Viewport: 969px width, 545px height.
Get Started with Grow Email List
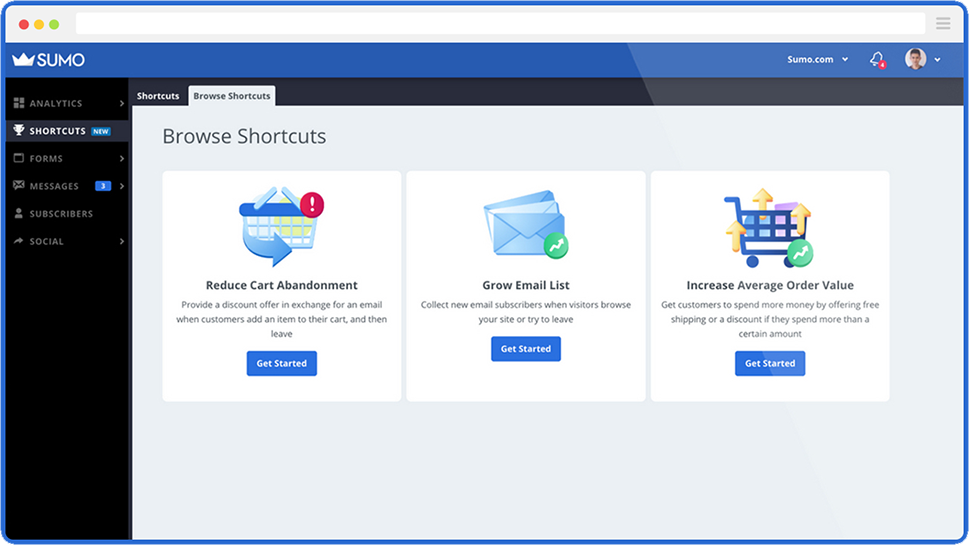point(526,349)
